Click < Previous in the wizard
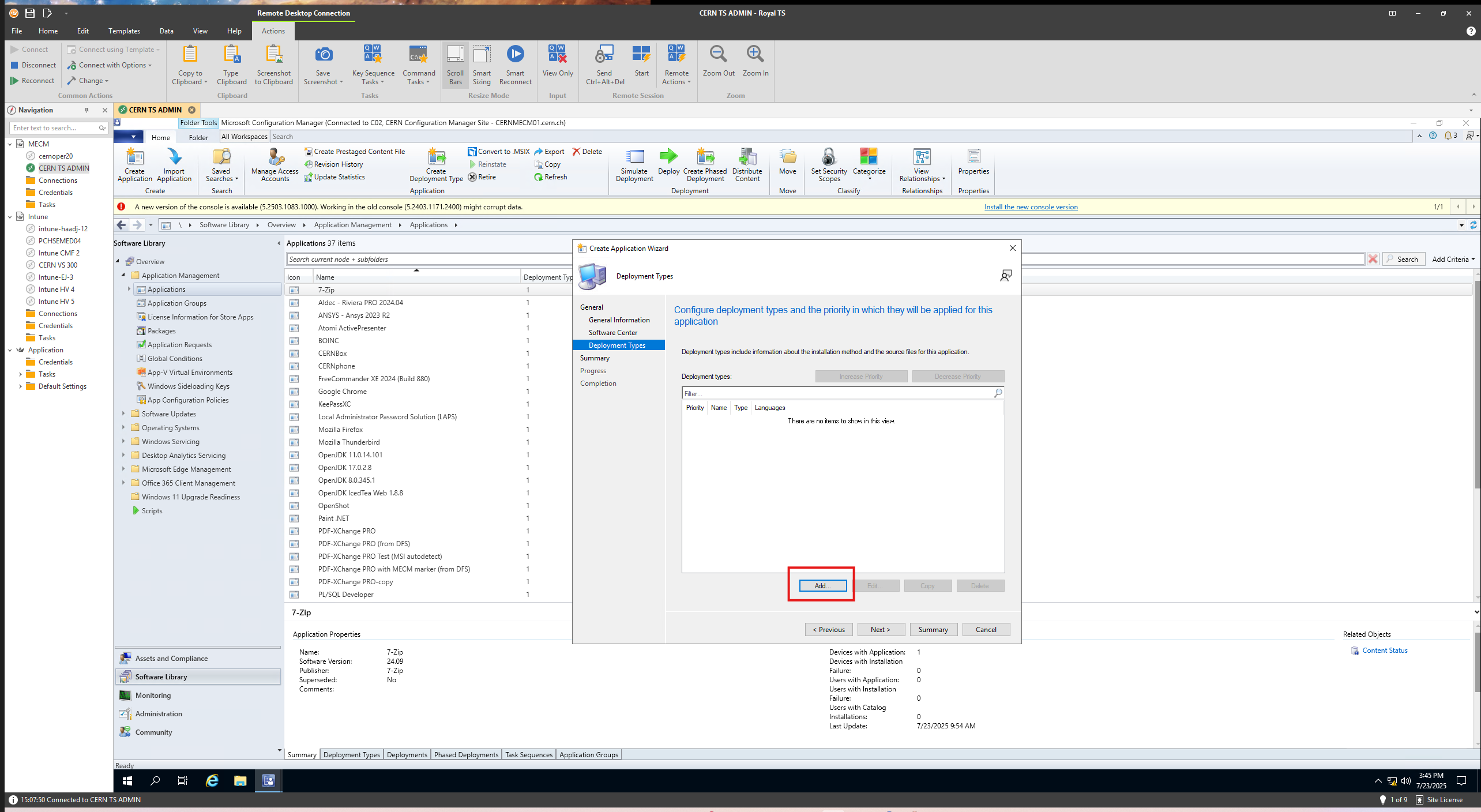Screen dimensions: 1481x812 click(x=829, y=630)
